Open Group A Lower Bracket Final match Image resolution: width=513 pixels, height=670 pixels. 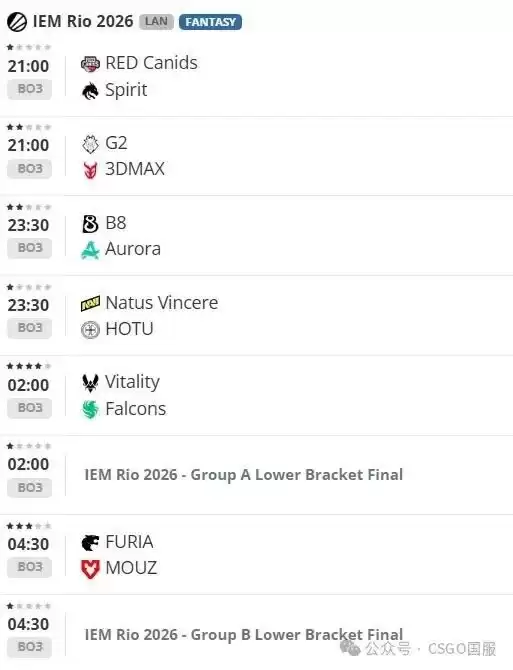[243, 475]
